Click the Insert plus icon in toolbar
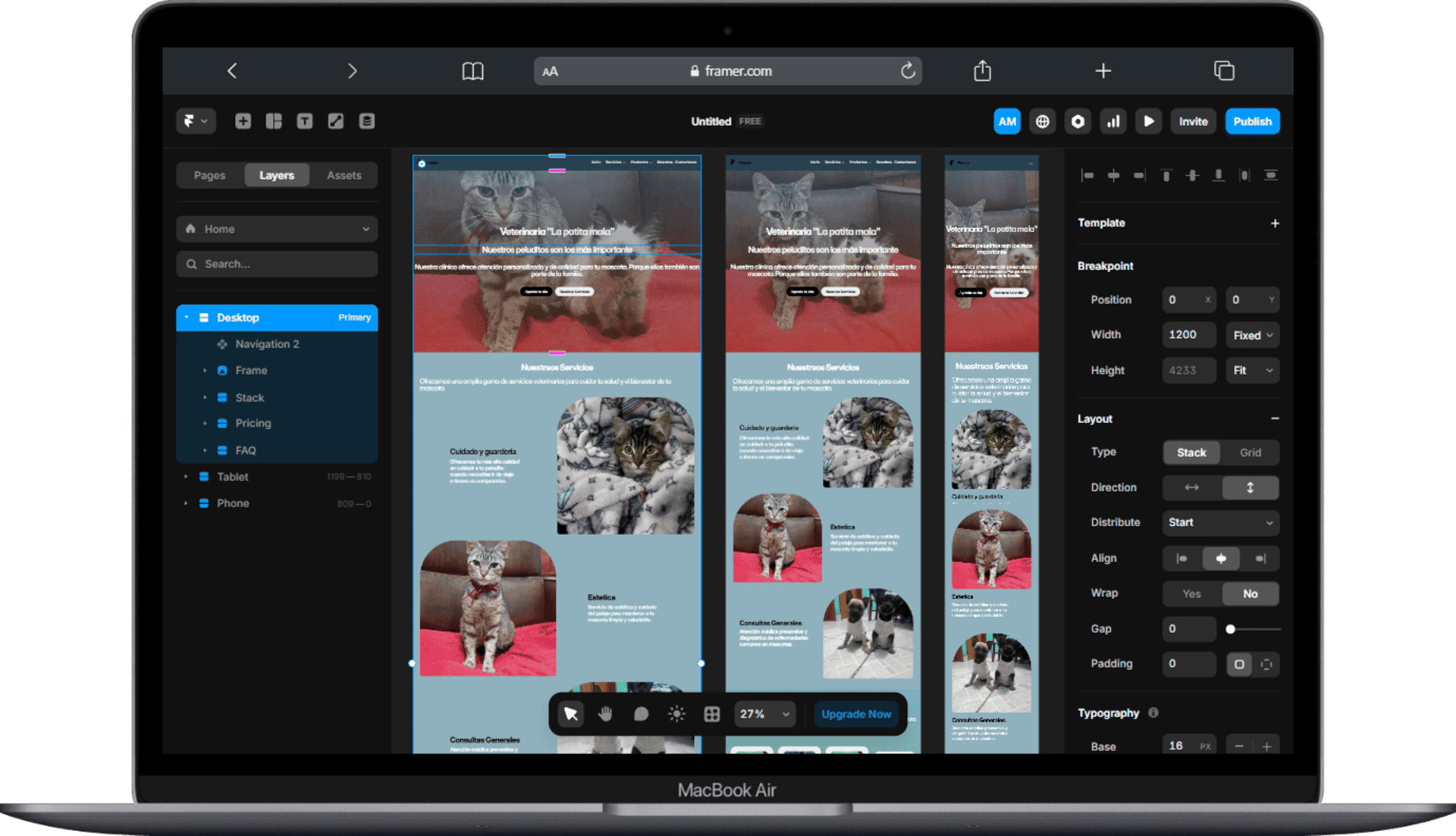1456x836 pixels. click(243, 121)
